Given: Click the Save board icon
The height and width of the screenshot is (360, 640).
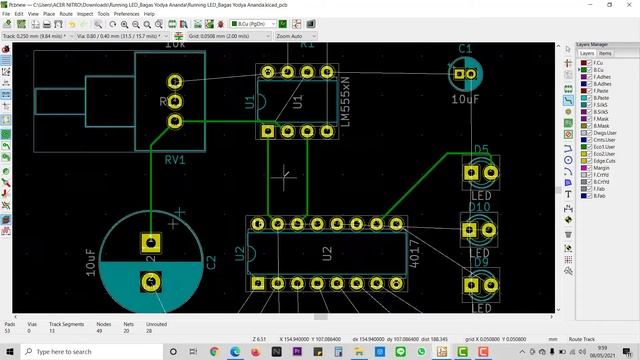Looking at the screenshot, I should 7,24.
